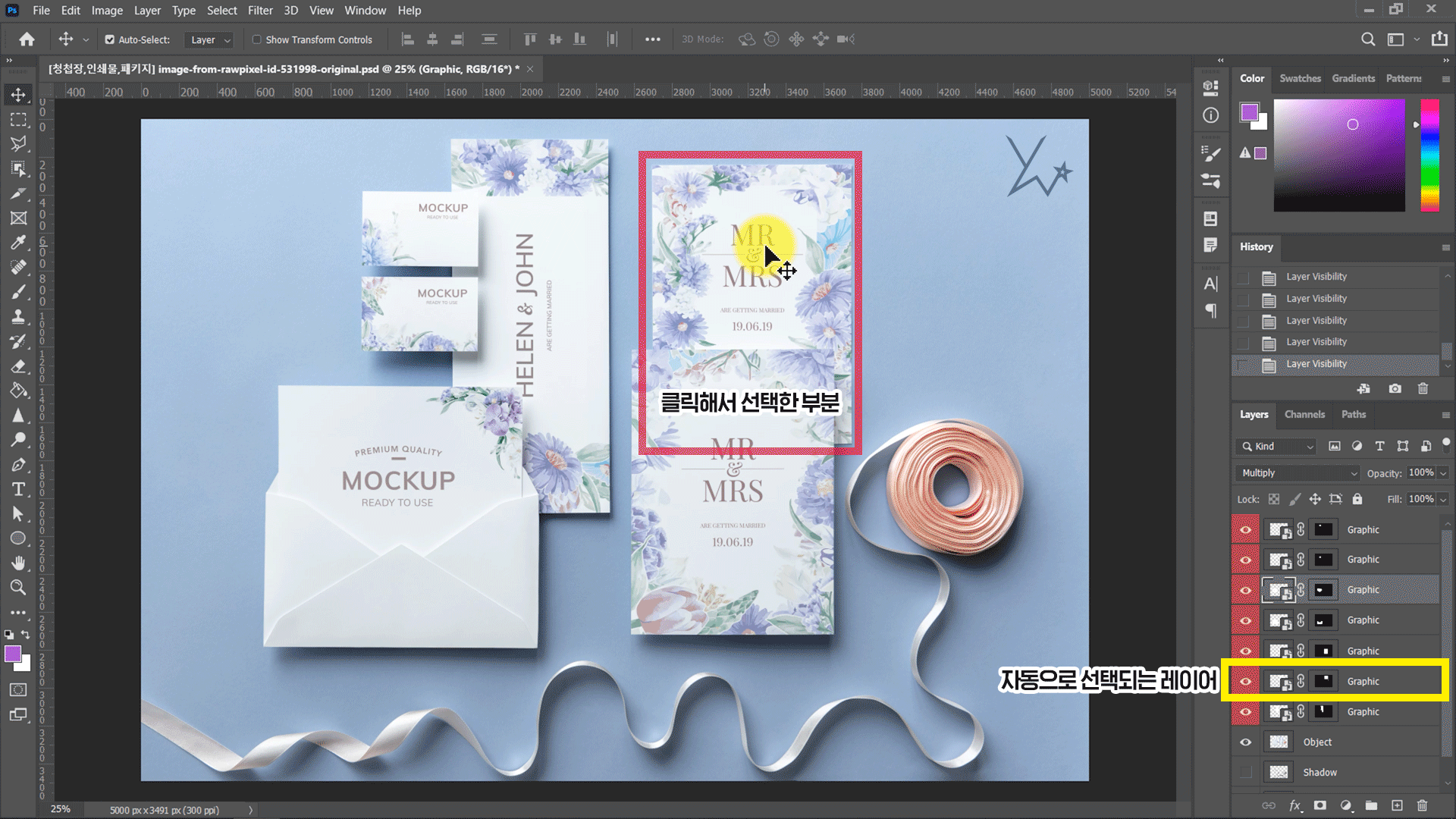Select the Horizontal Type tool
The image size is (1456, 819).
pos(18,489)
